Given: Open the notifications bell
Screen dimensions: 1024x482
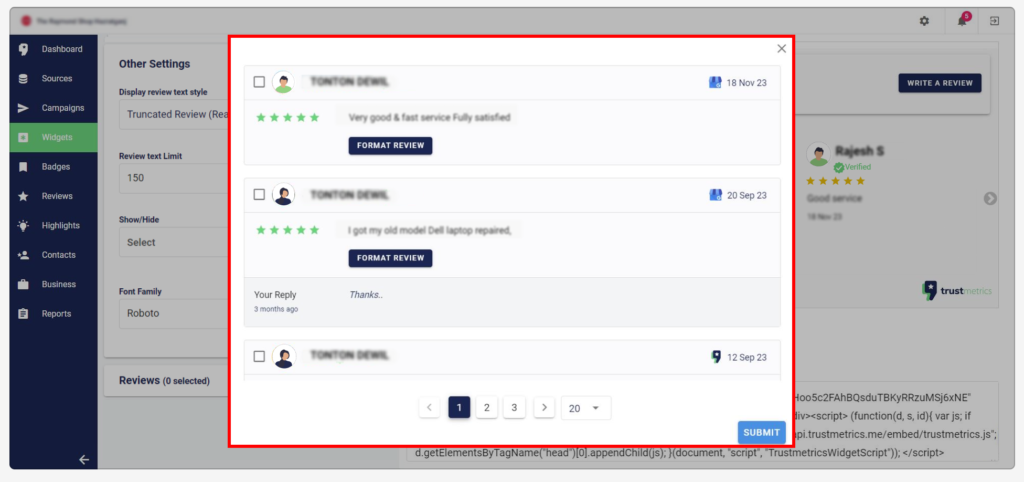Looking at the screenshot, I should [962, 21].
